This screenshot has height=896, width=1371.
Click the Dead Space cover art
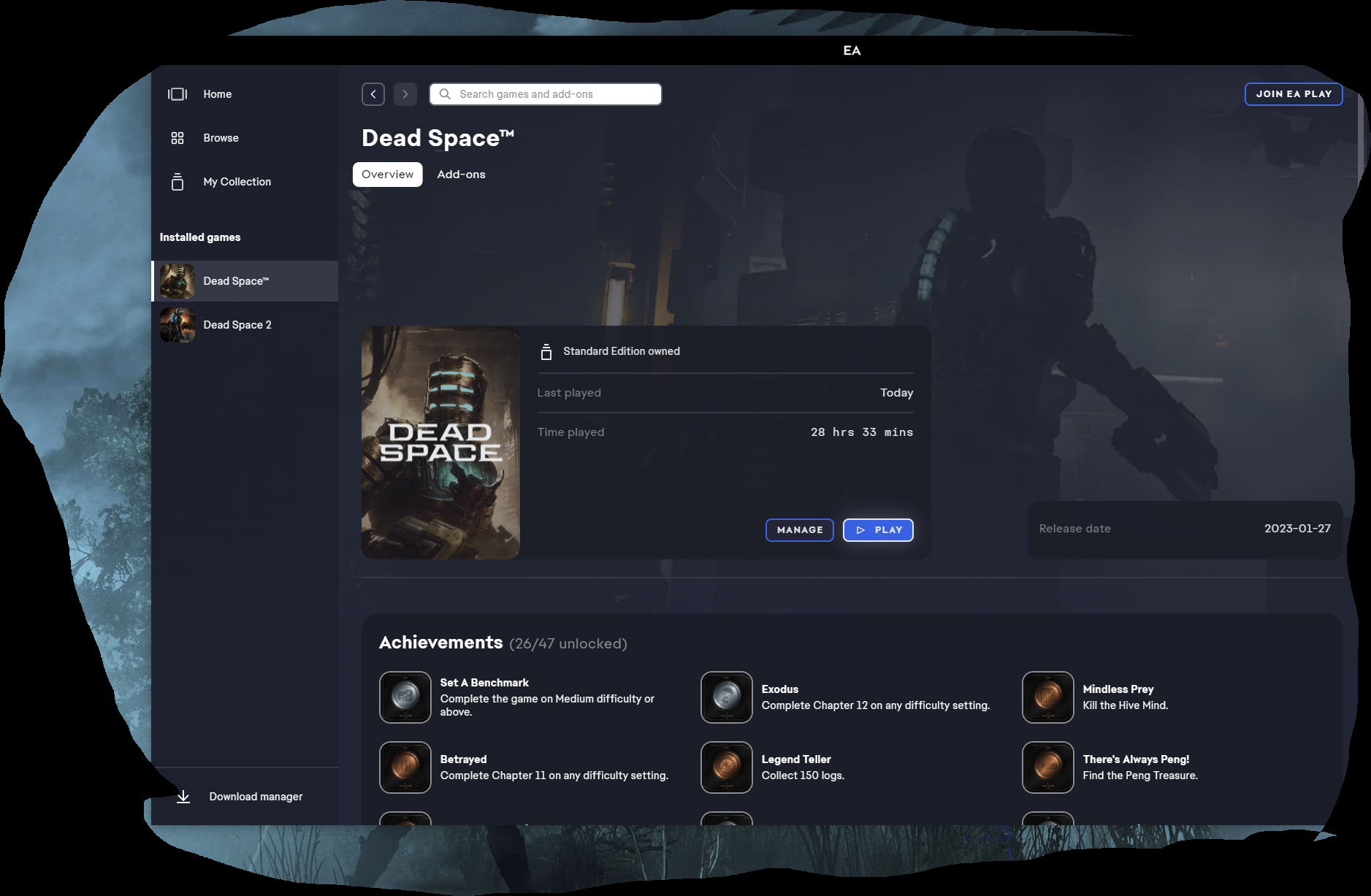(440, 443)
